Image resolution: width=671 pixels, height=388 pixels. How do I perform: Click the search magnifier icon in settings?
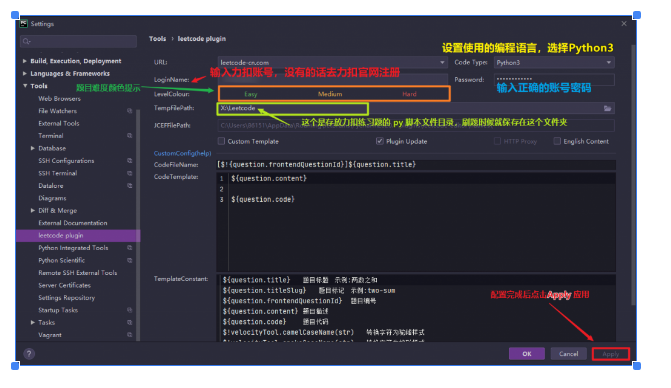tap(27, 41)
